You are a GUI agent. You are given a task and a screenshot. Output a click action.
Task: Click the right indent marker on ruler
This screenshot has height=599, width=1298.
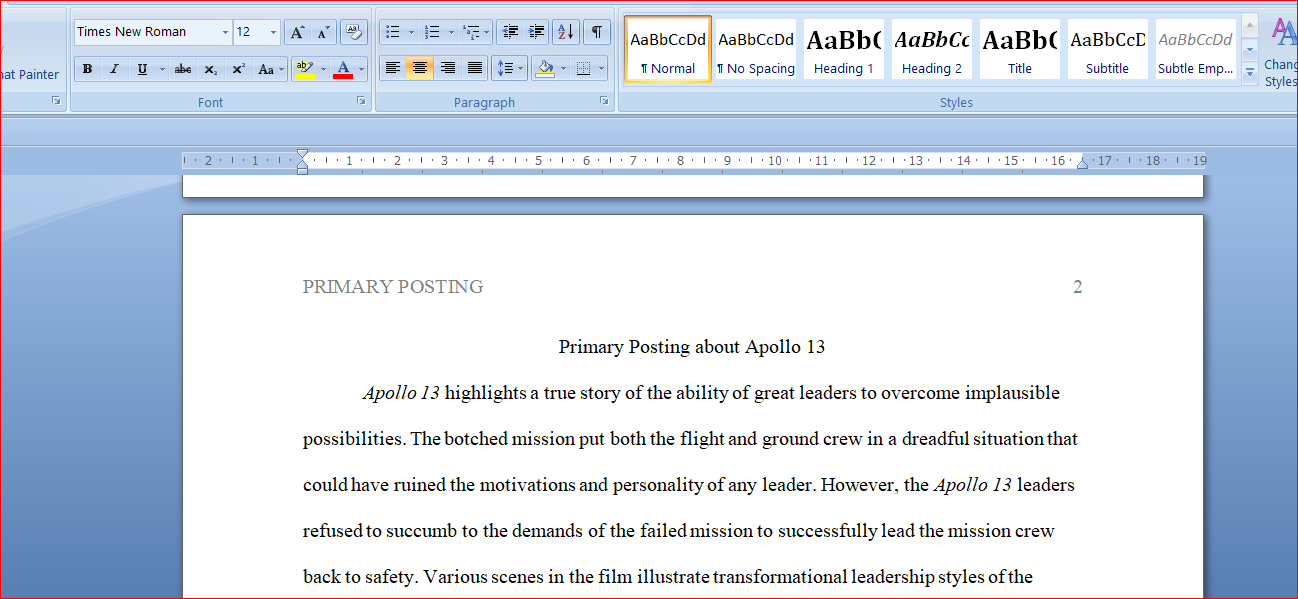(1082, 163)
